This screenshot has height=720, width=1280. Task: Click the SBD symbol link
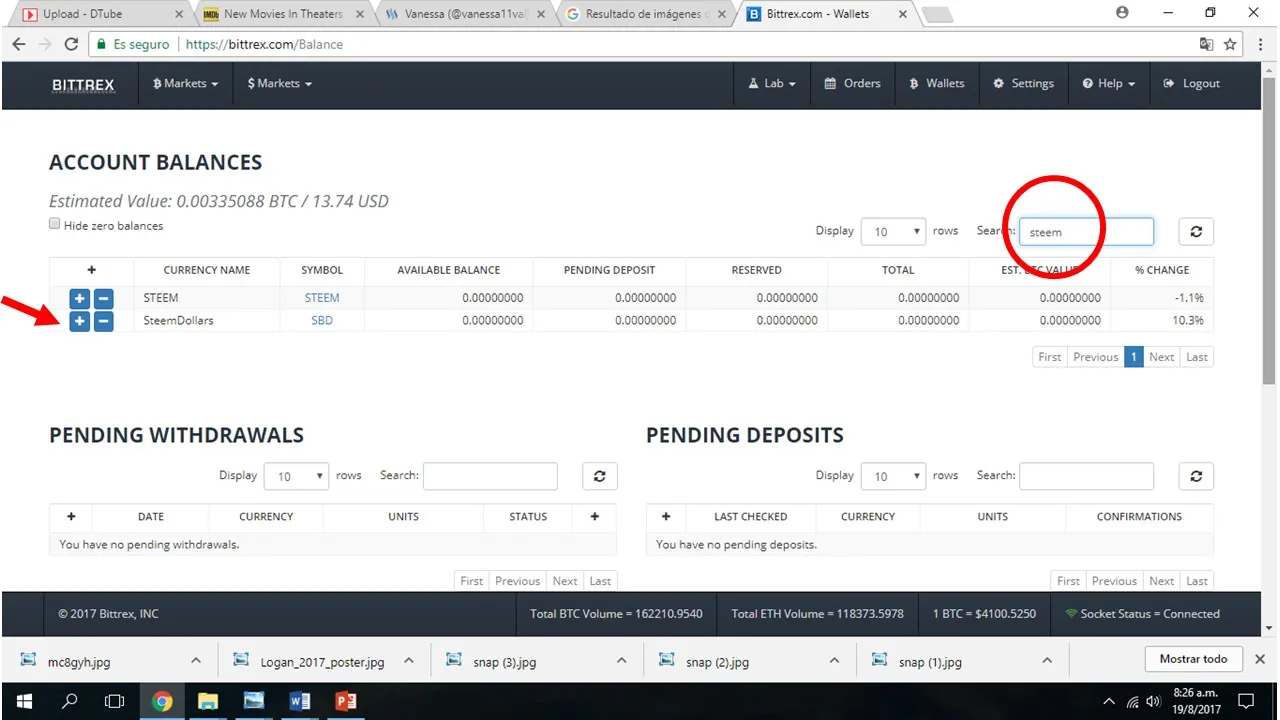[x=322, y=321]
